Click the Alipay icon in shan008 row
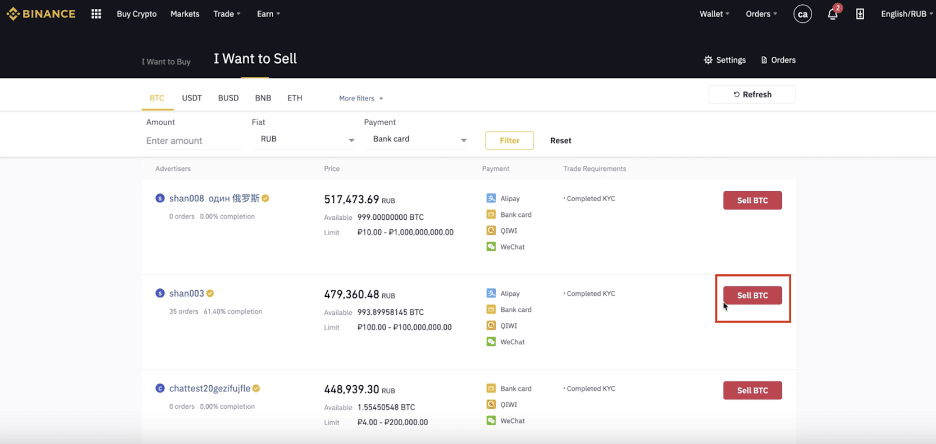Image resolution: width=936 pixels, height=444 pixels. (491, 198)
